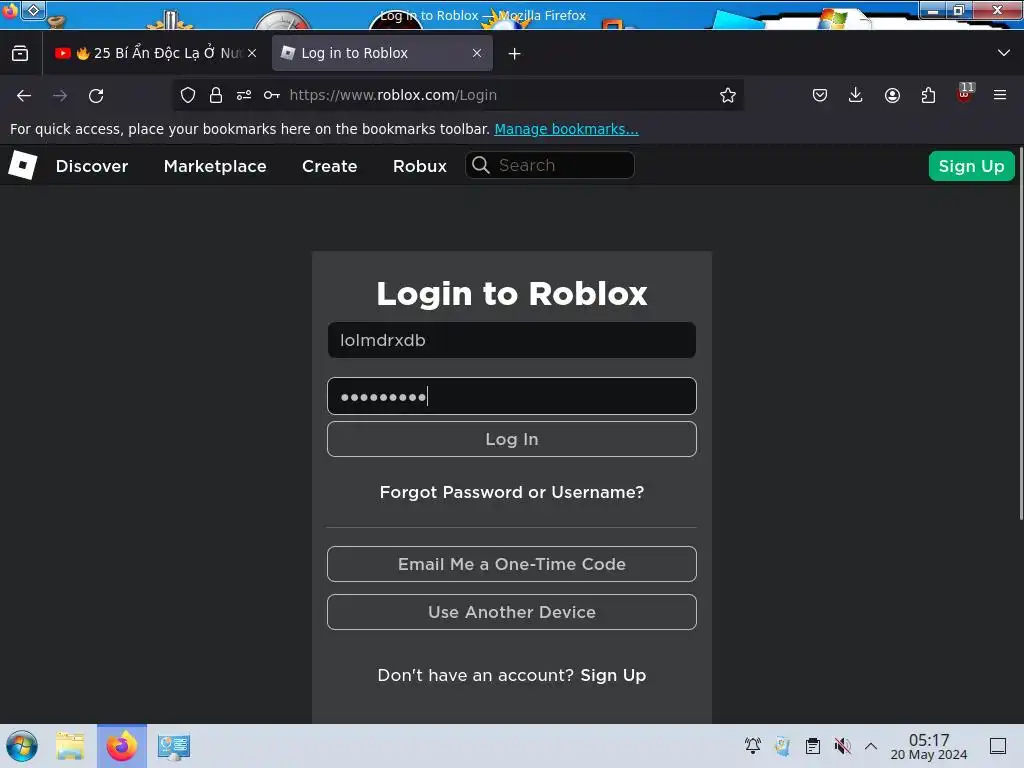
Task: Switch to the YouTube 25 Bí Ẩn tab
Action: [x=157, y=54]
